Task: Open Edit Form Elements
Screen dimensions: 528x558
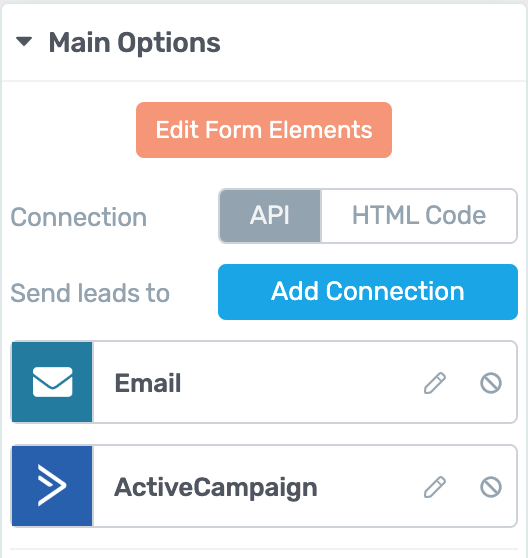Action: coord(264,130)
